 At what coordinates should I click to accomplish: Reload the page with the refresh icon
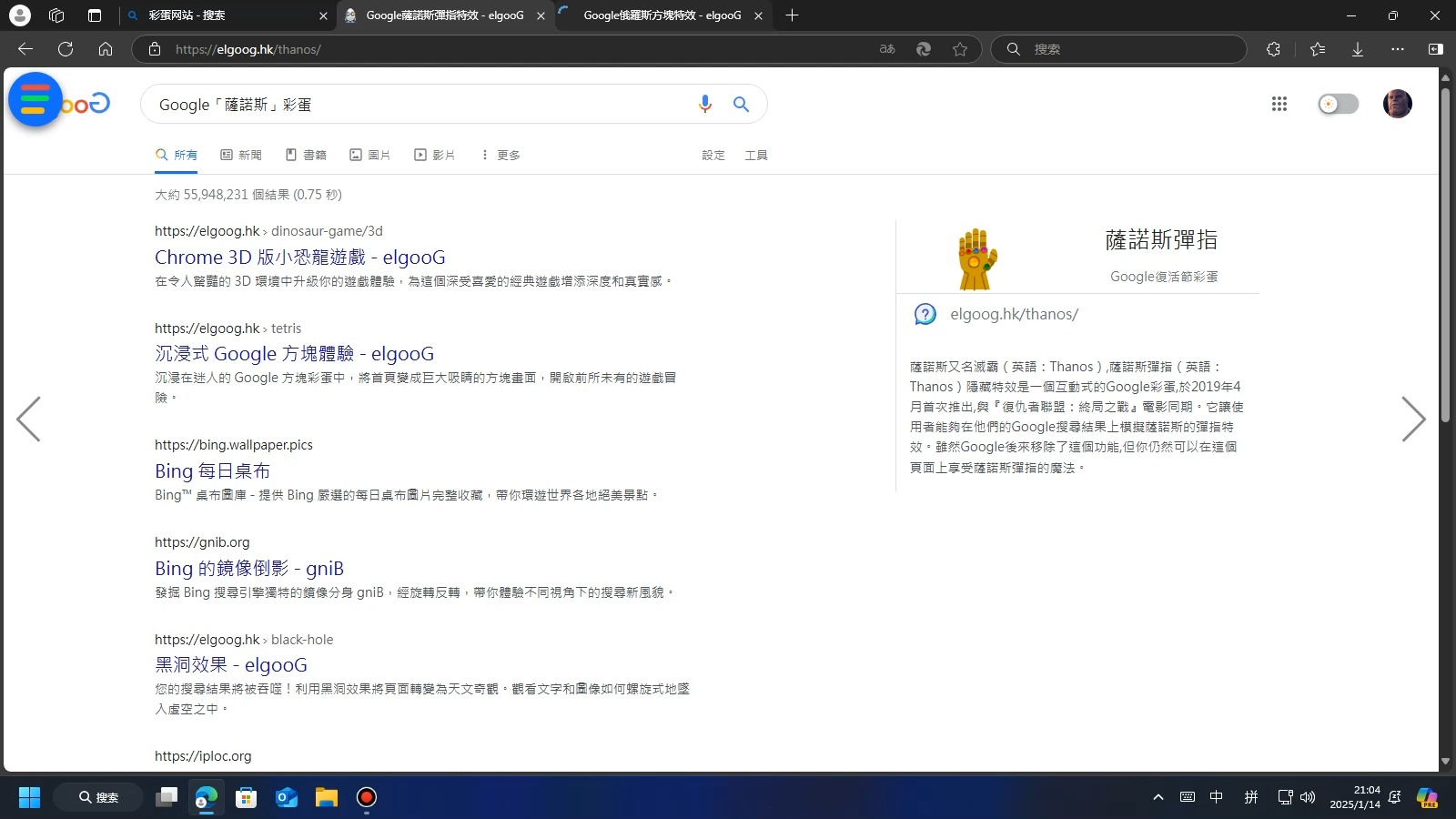(66, 49)
